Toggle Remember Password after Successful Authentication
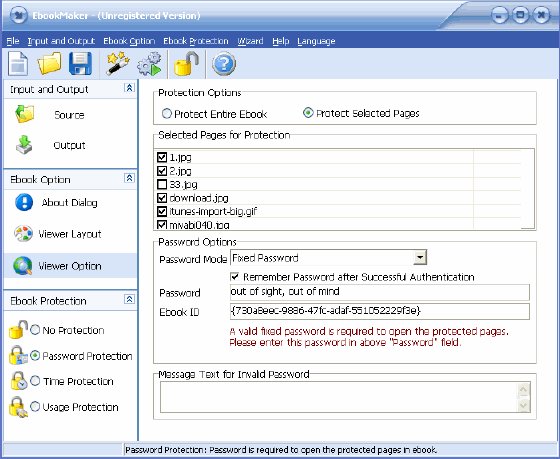This screenshot has width=560, height=459. coord(235,276)
